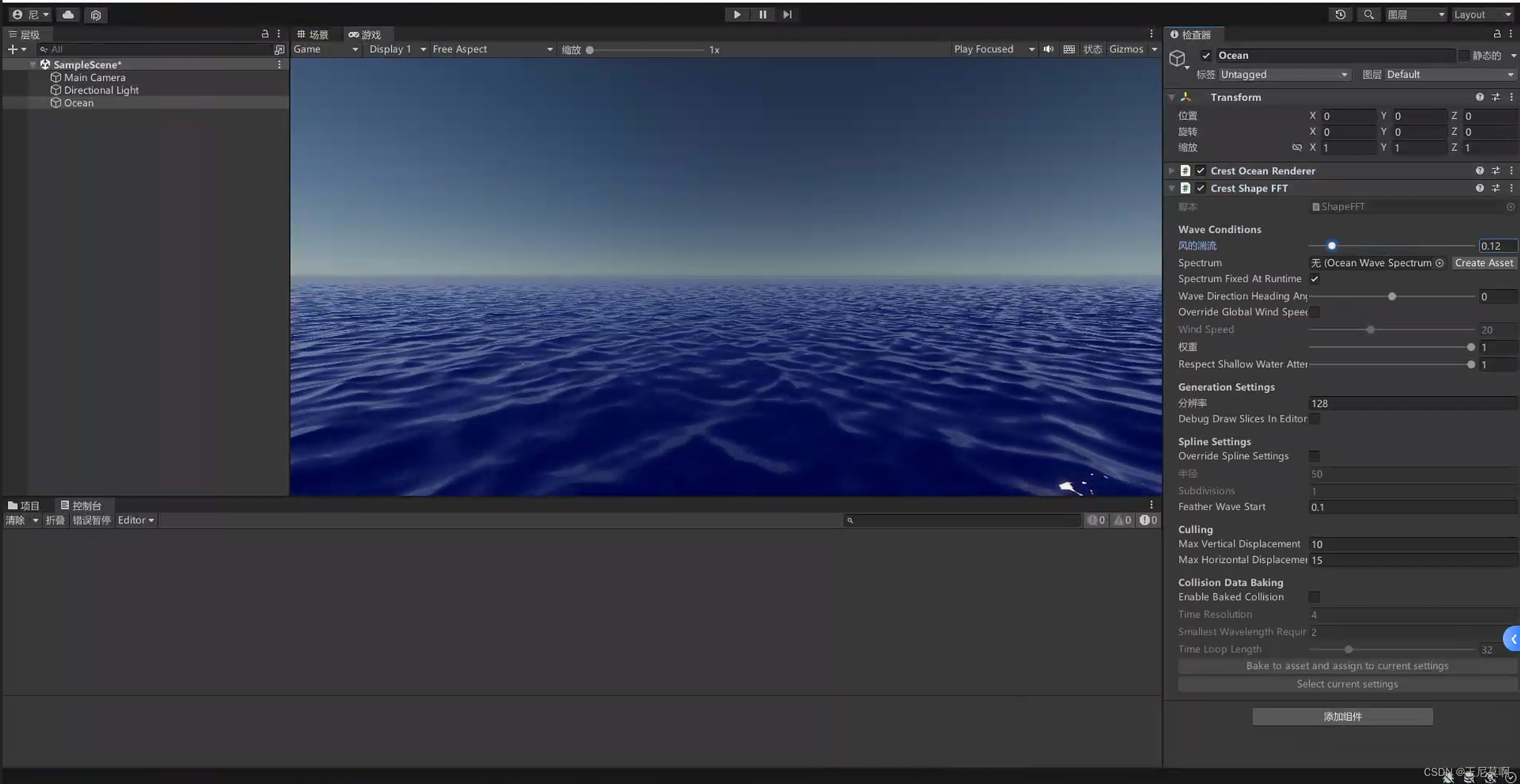The width and height of the screenshot is (1520, 784).
Task: Click the Transform preset settings icon
Action: pyautogui.click(x=1496, y=97)
